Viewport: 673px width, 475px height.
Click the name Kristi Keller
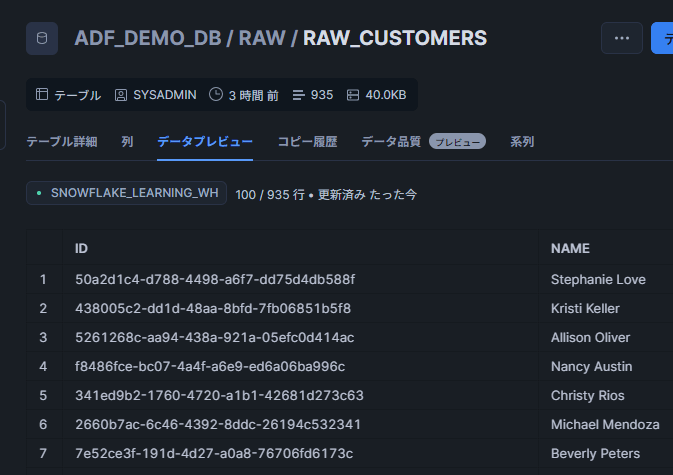585,309
